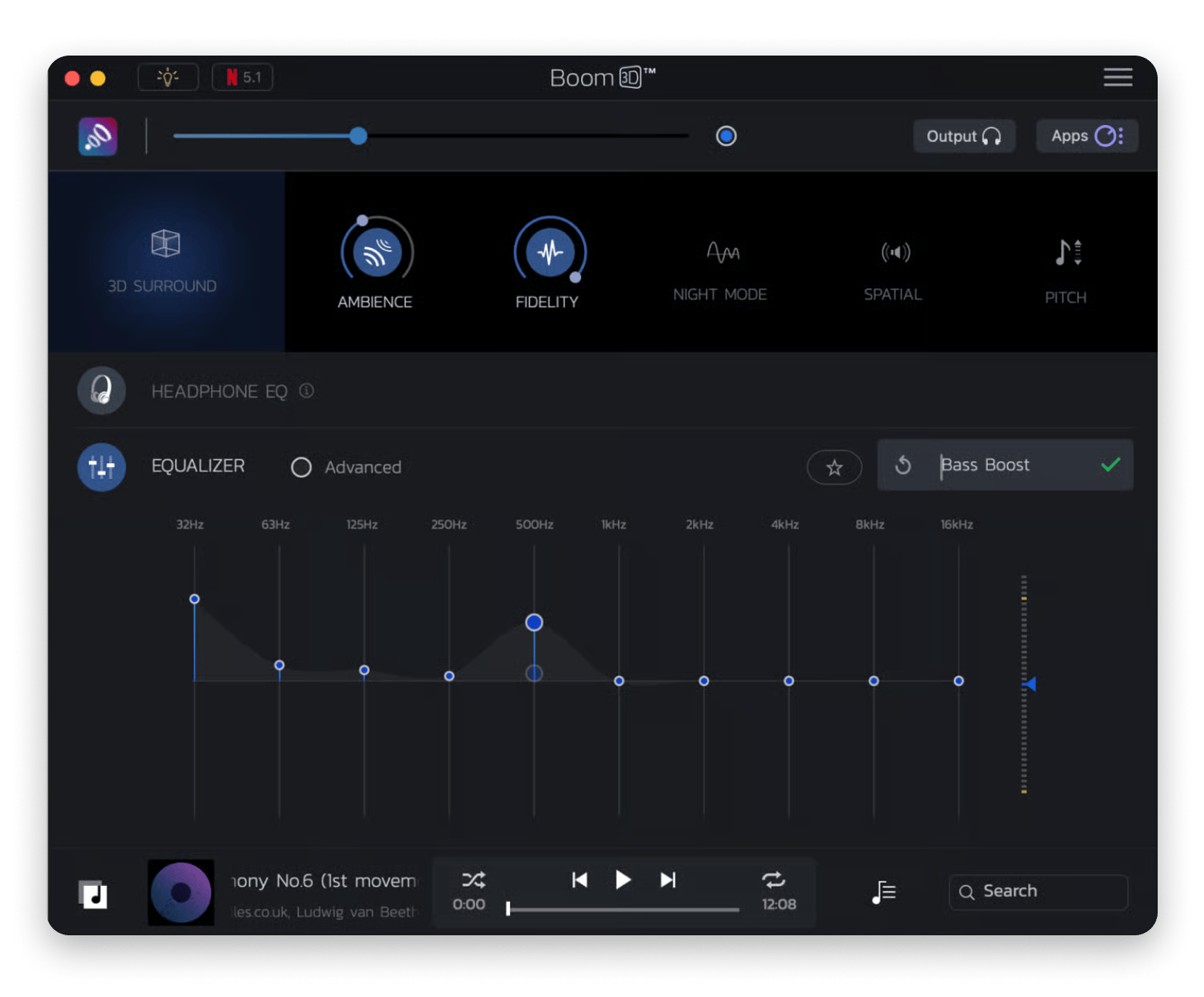The width and height of the screenshot is (1204, 997).
Task: Click the 125Hz band handle
Action: point(364,670)
